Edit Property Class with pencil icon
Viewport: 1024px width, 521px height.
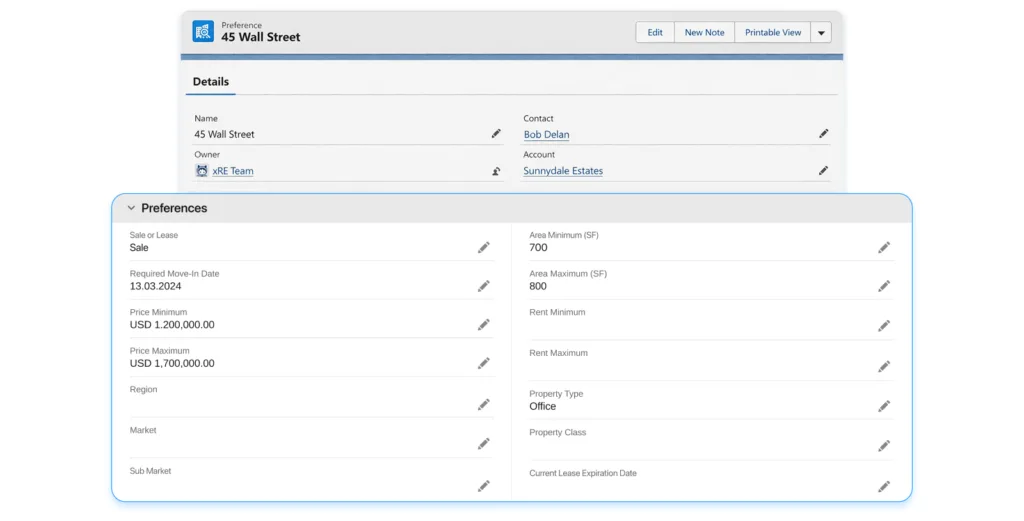pos(884,446)
